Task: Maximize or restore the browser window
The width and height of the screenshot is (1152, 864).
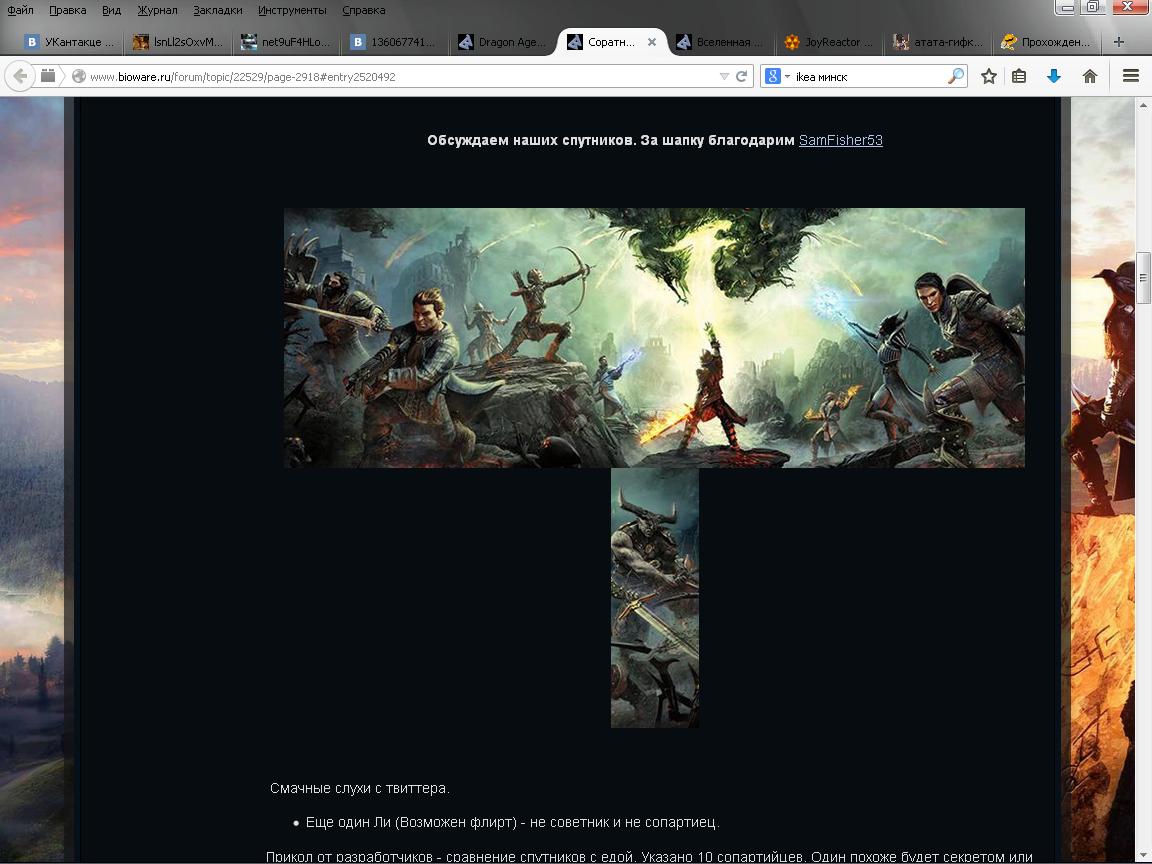Action: 1092,7
